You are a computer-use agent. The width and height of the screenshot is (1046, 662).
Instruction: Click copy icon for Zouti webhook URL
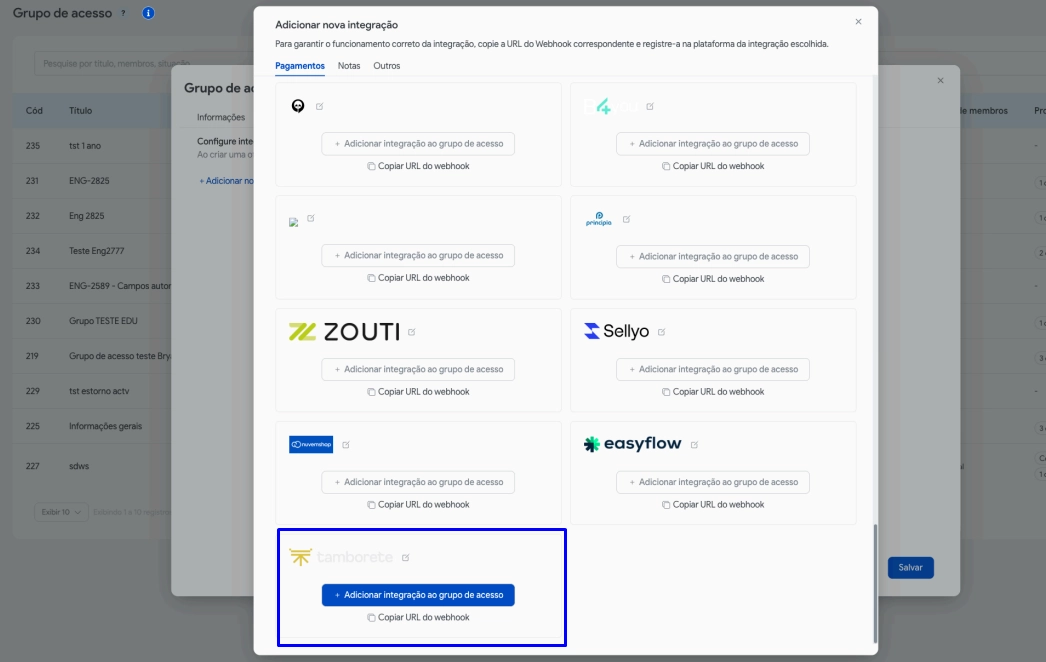(x=371, y=392)
